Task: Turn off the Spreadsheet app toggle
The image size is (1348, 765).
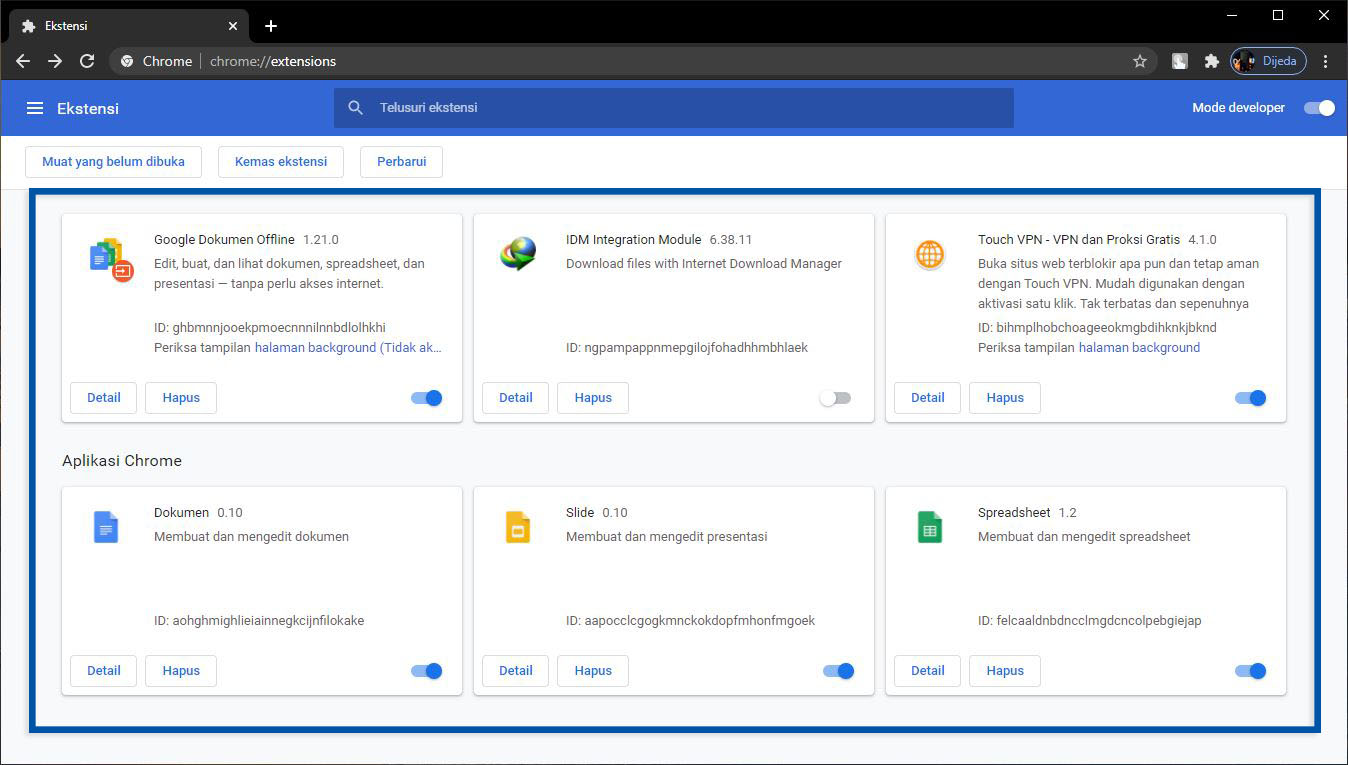Action: point(1250,671)
